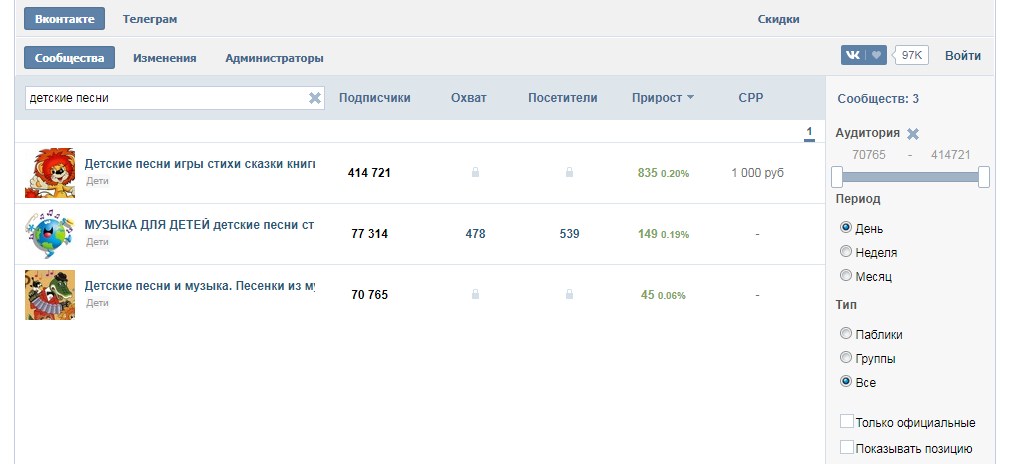The width and height of the screenshot is (1013, 464).
Task: Reset the Аудитория filter with the X icon
Action: pos(913,133)
